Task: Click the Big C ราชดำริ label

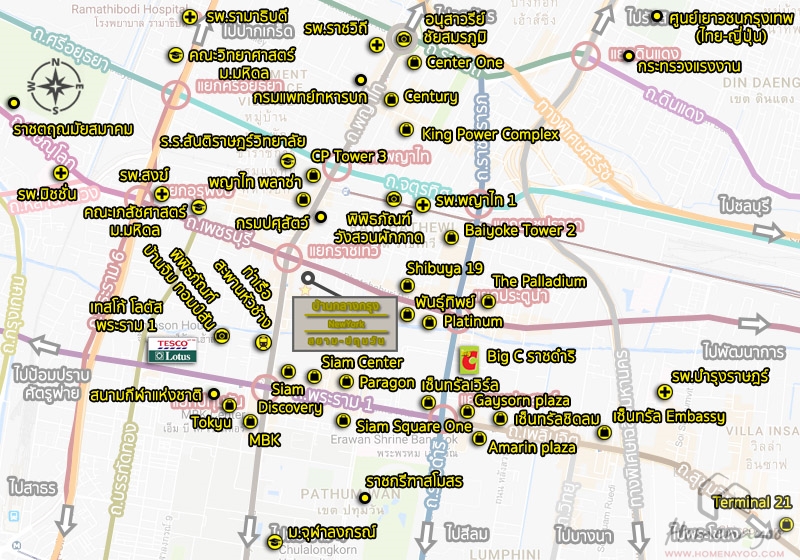Action: pyautogui.click(x=531, y=356)
